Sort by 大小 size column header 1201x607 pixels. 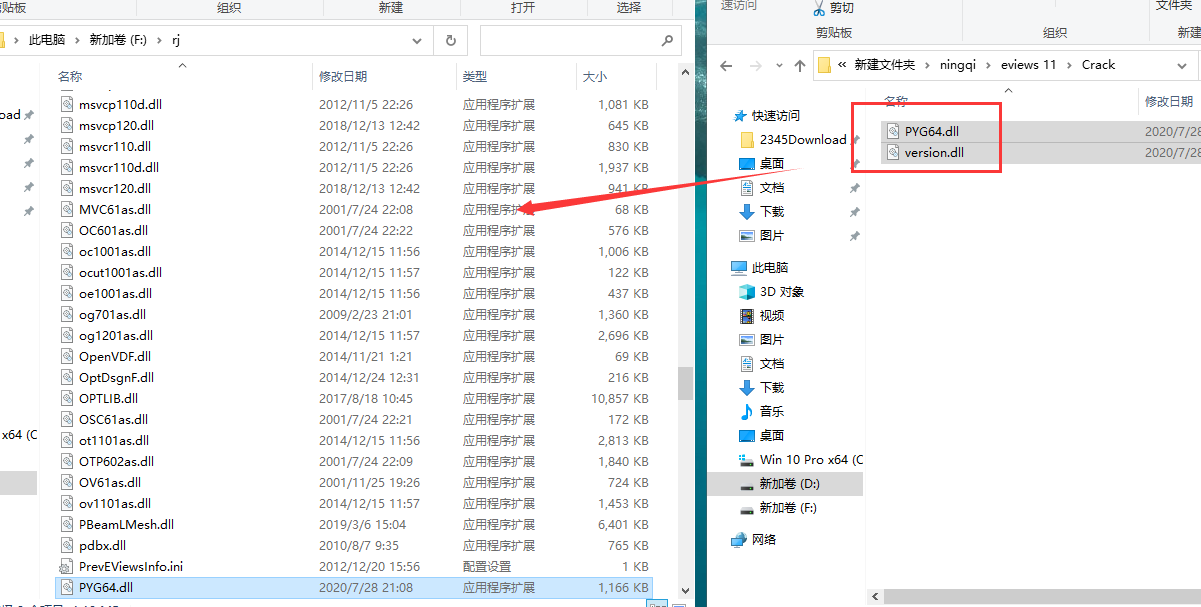click(x=594, y=77)
